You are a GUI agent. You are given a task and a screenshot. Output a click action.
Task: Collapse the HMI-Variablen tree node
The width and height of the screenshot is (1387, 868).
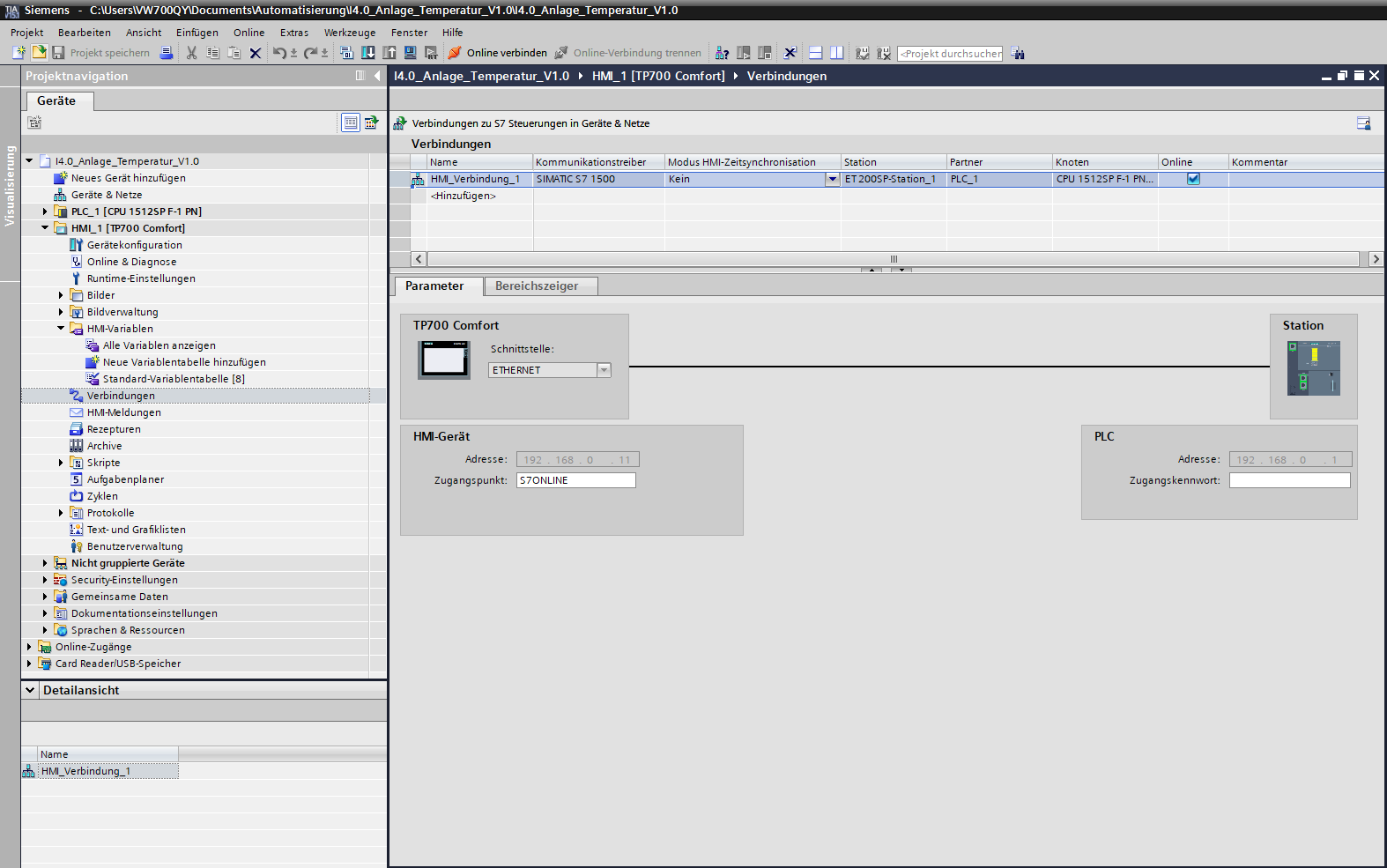(61, 329)
